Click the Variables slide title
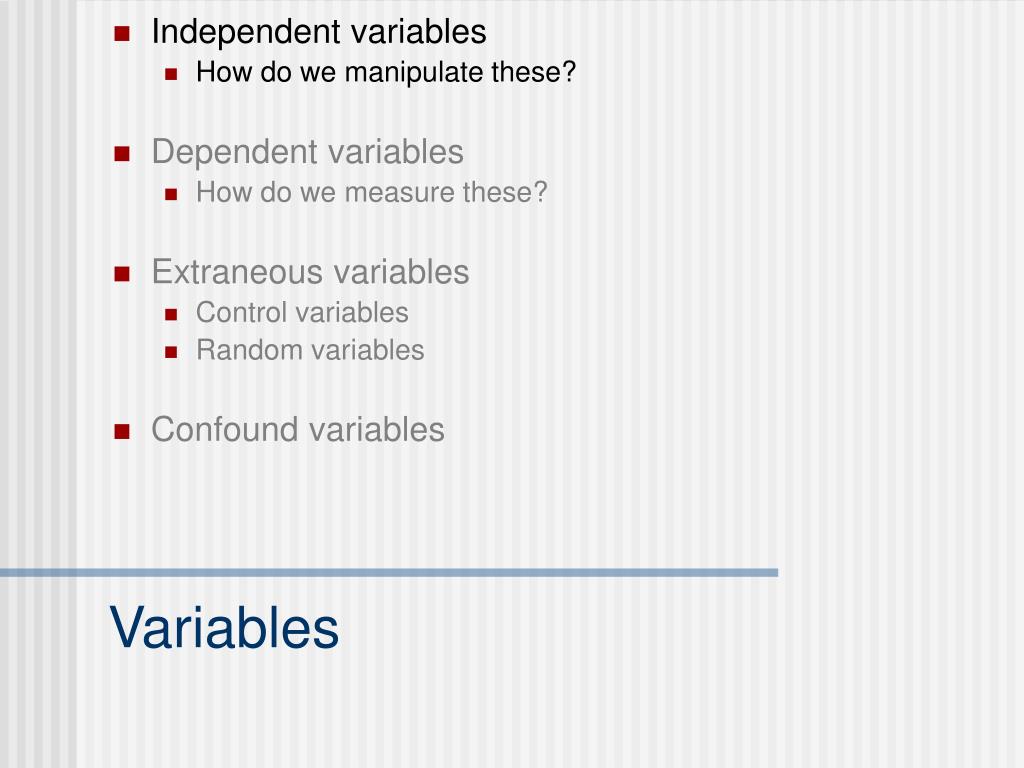Screen dimensions: 1024x768 point(224,628)
